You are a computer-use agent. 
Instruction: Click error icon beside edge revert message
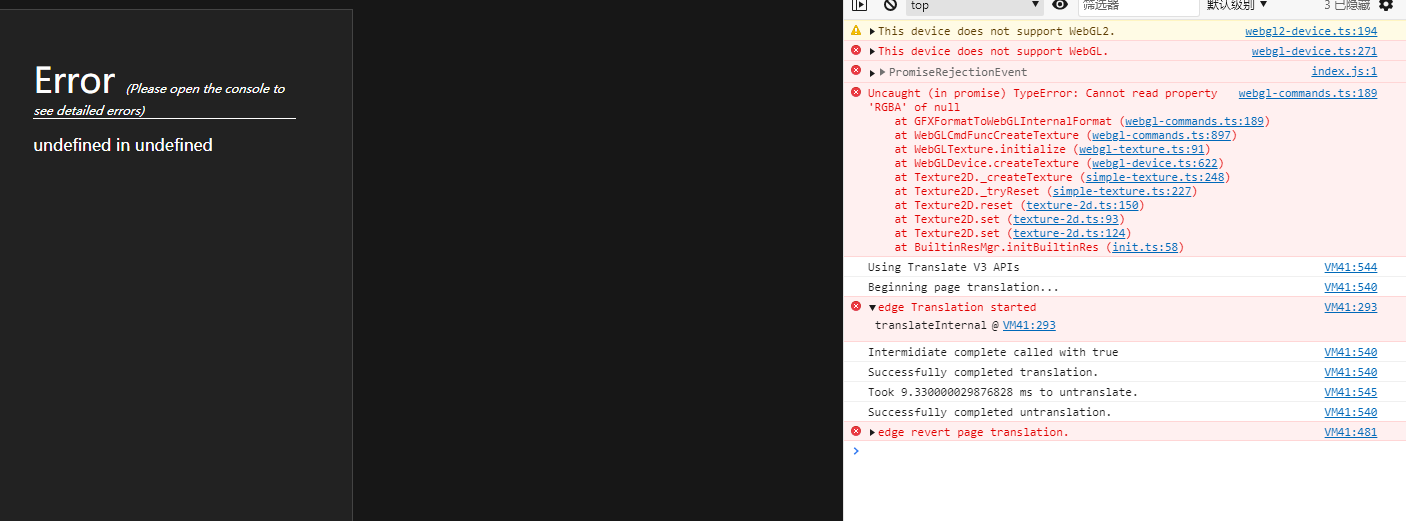tap(856, 431)
